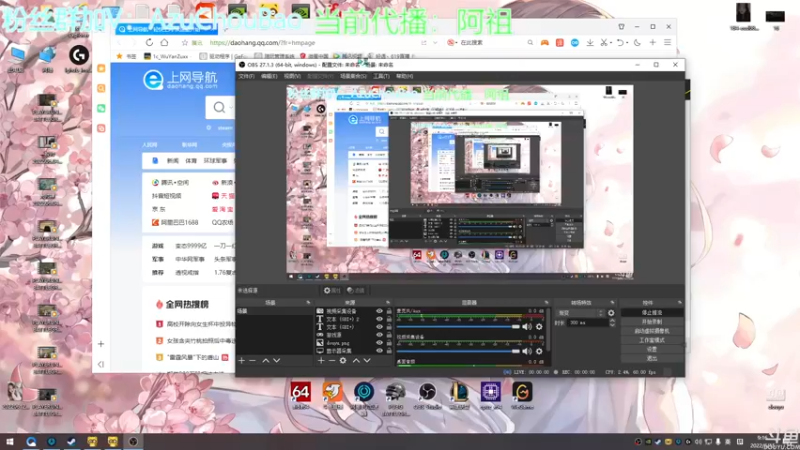Toggle visibility of 视频采集设备 source
The image size is (800, 450).
tap(379, 311)
